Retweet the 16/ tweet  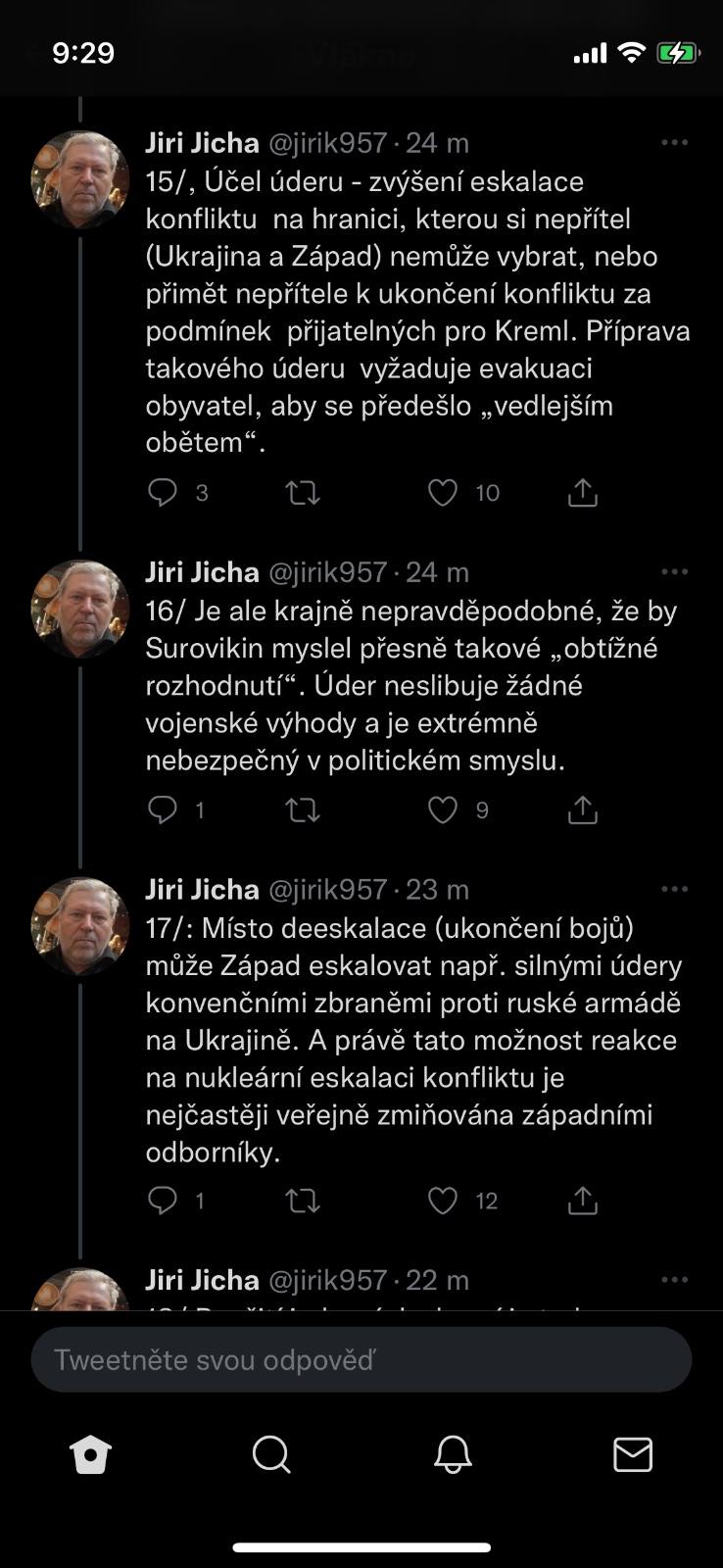(303, 810)
